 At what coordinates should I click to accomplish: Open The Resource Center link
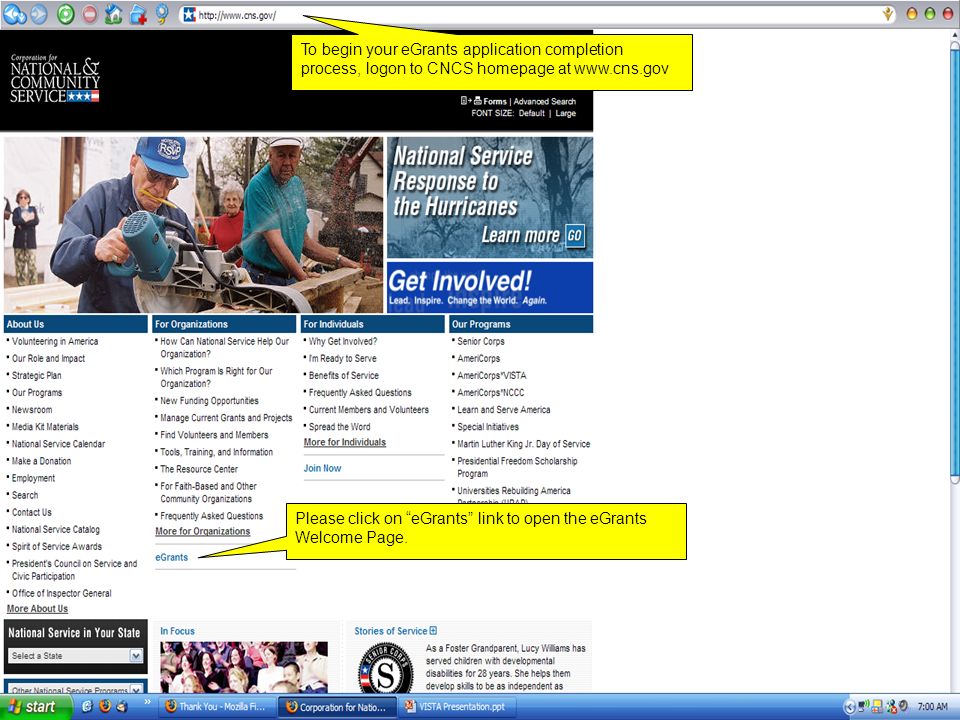pyautogui.click(x=199, y=470)
